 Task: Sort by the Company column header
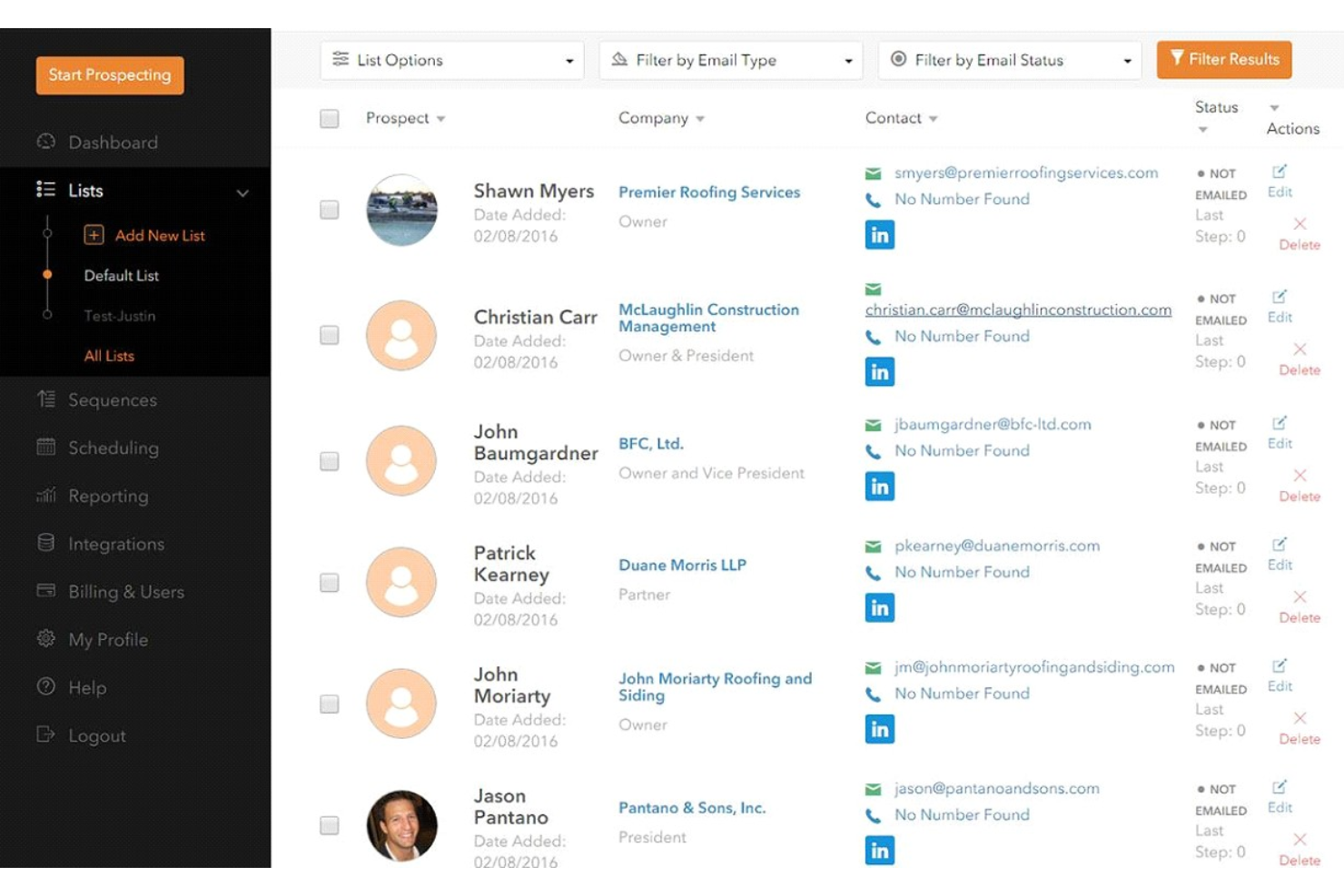661,118
